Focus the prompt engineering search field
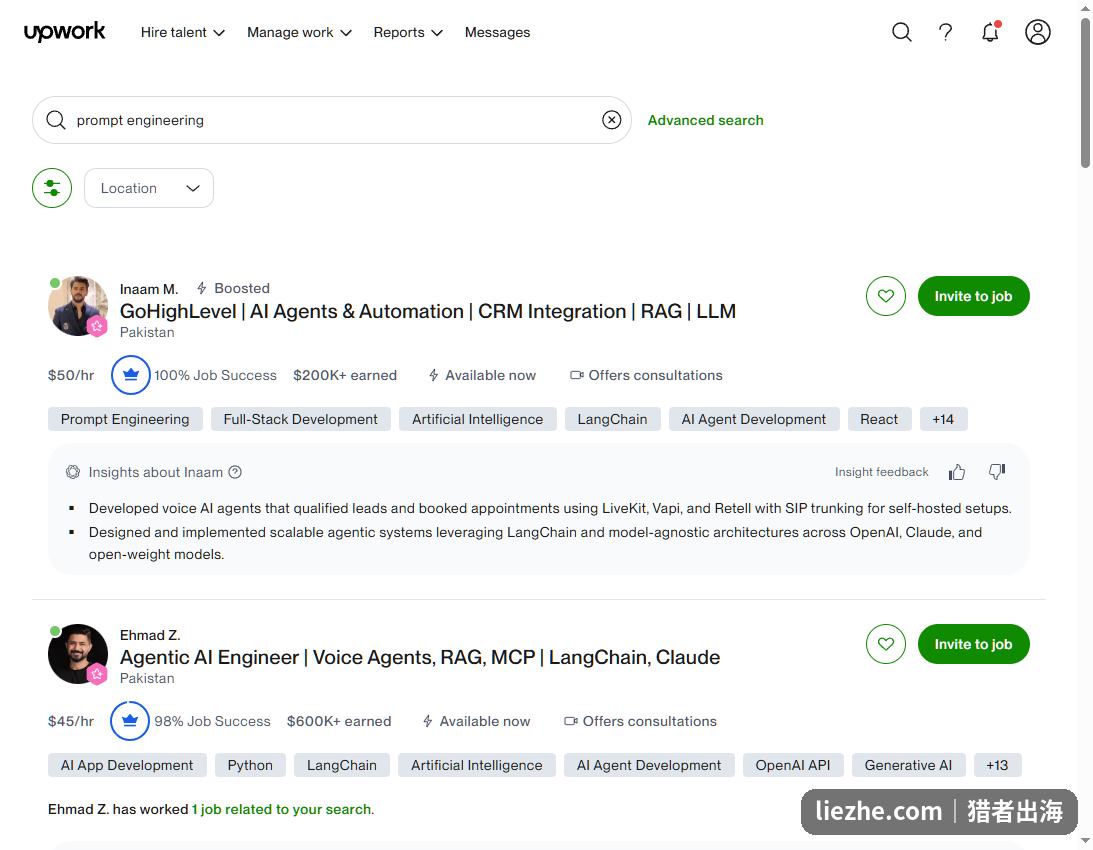The height and width of the screenshot is (850, 1093). [332, 120]
